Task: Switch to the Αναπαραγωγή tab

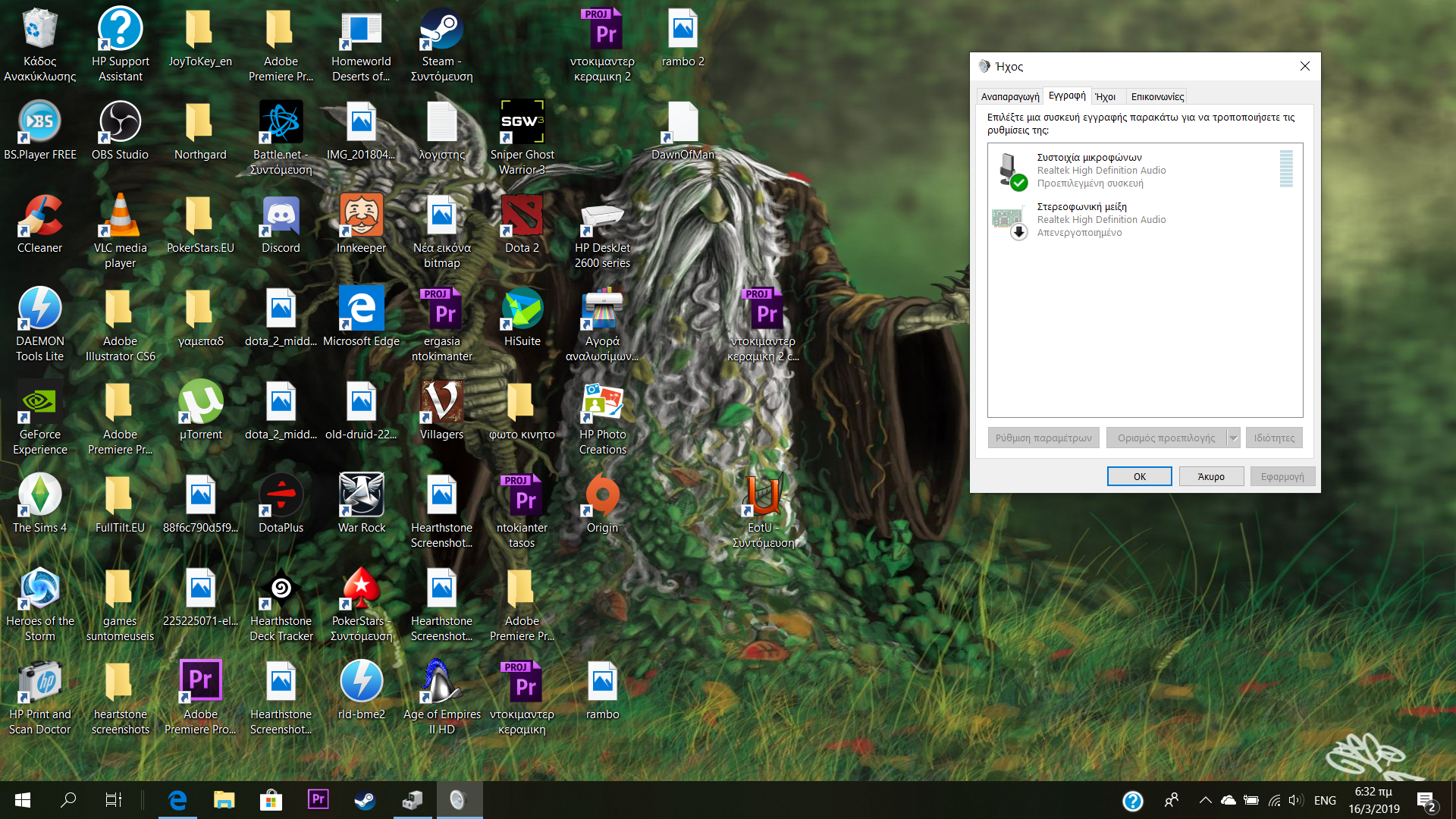Action: (1009, 96)
